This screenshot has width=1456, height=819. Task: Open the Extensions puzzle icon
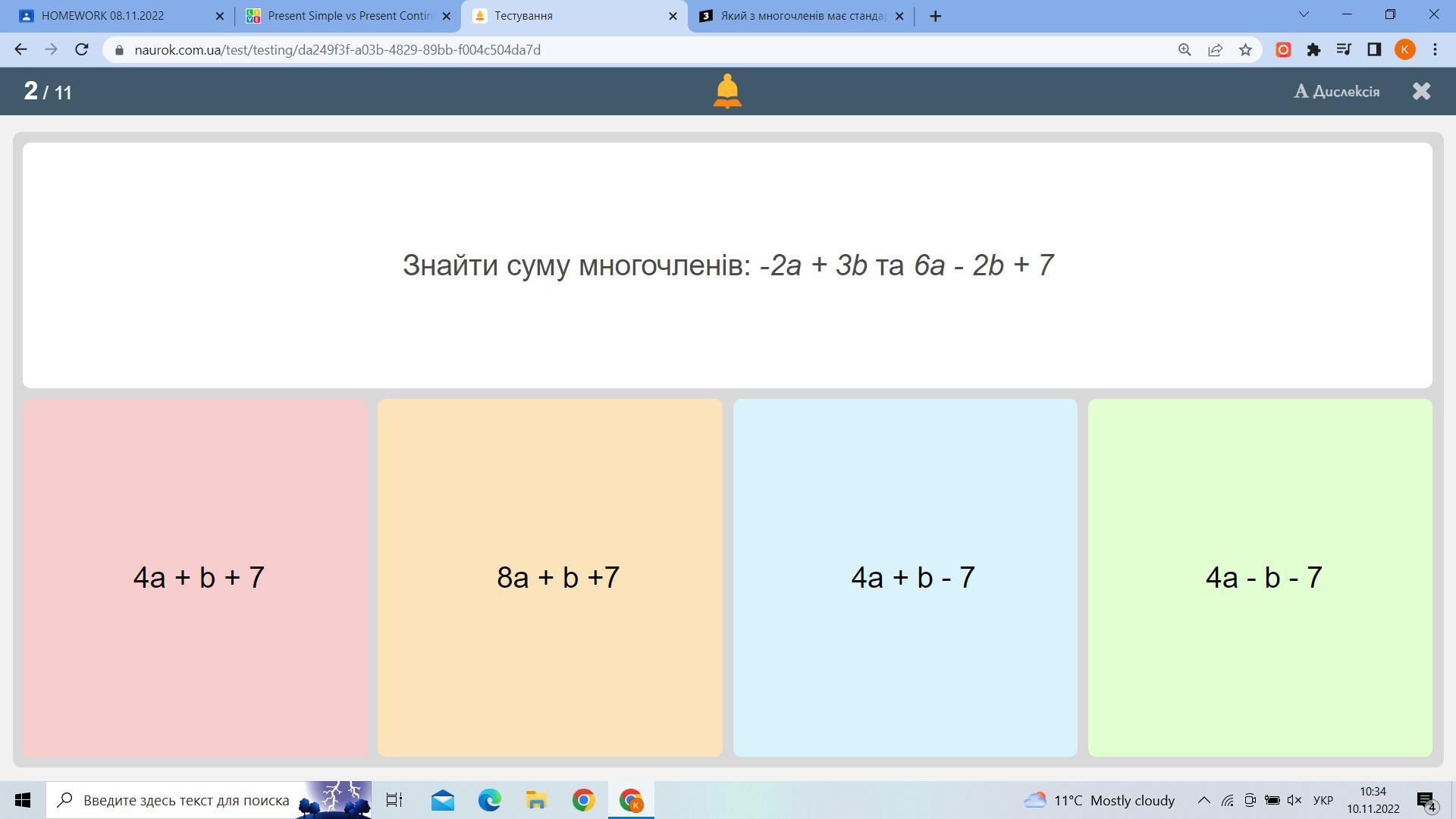click(x=1313, y=49)
